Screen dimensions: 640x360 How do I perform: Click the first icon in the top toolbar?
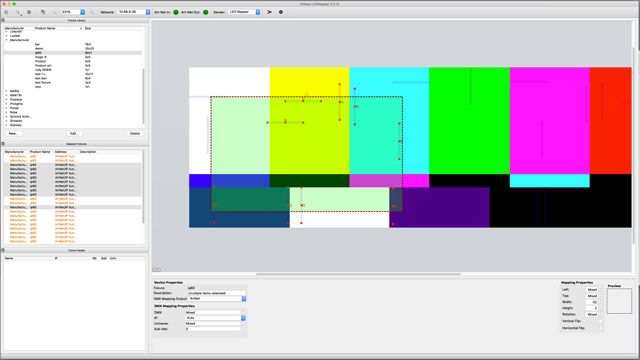point(6,12)
